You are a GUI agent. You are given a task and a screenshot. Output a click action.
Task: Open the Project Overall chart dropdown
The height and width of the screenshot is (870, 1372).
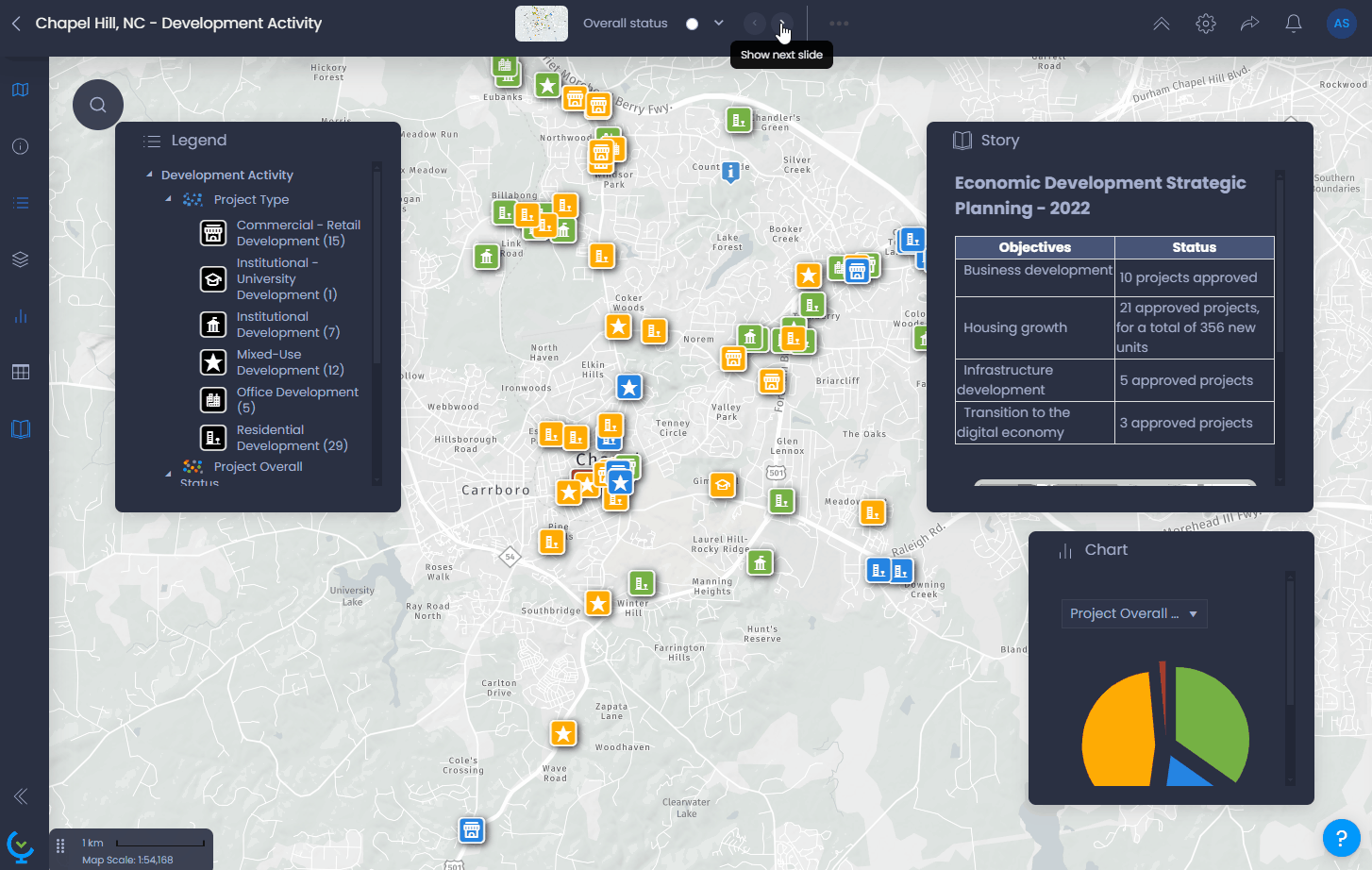(1134, 613)
